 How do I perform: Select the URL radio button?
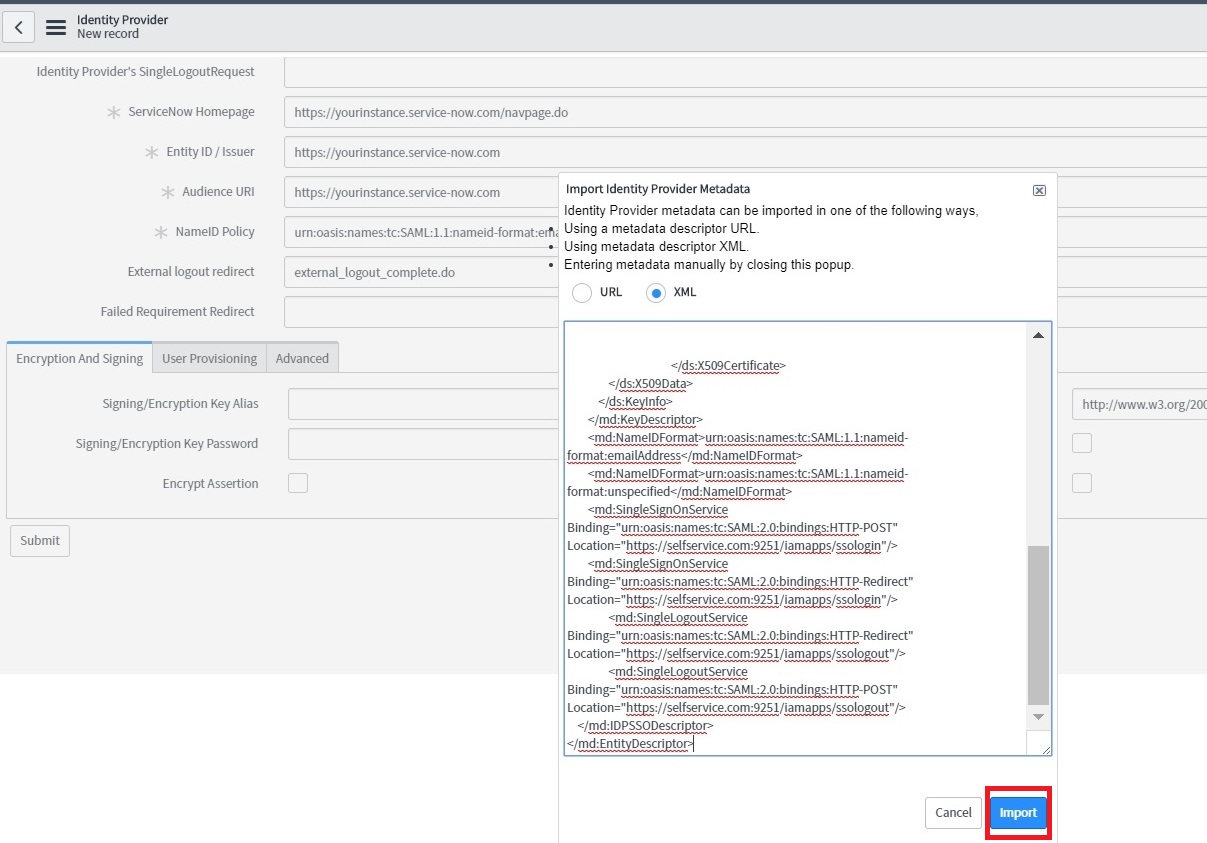tap(582, 293)
